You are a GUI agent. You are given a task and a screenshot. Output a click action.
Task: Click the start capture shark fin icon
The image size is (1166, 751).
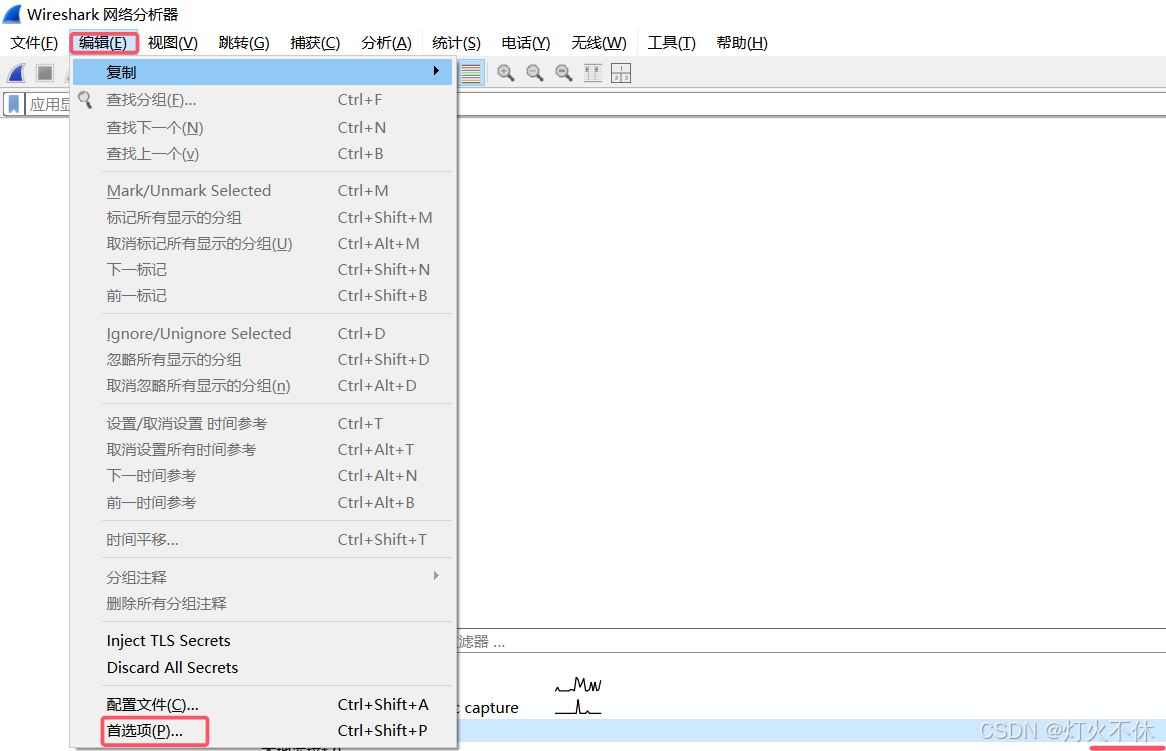pos(16,73)
